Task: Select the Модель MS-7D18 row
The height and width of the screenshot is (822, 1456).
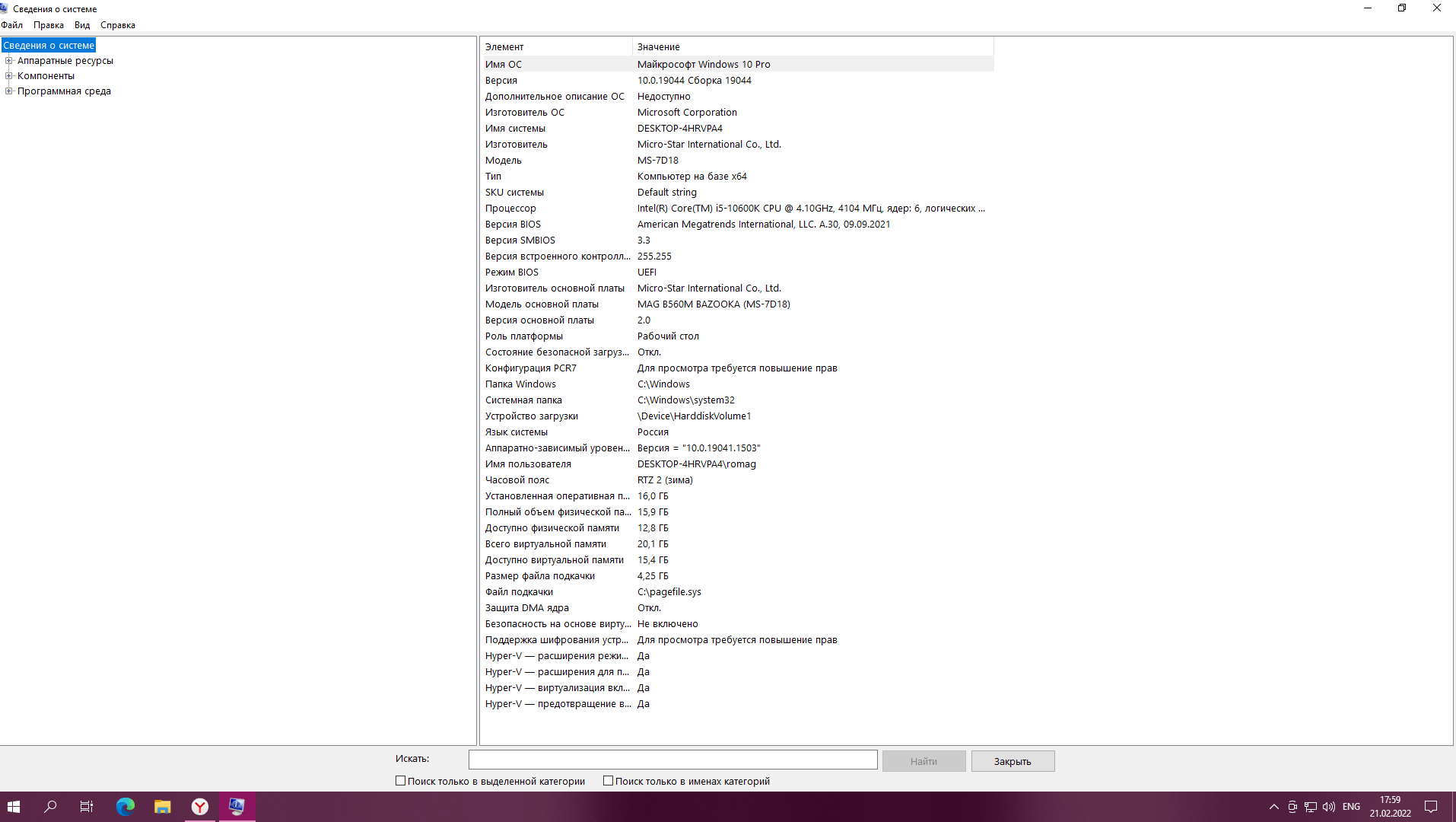Action: click(738, 161)
